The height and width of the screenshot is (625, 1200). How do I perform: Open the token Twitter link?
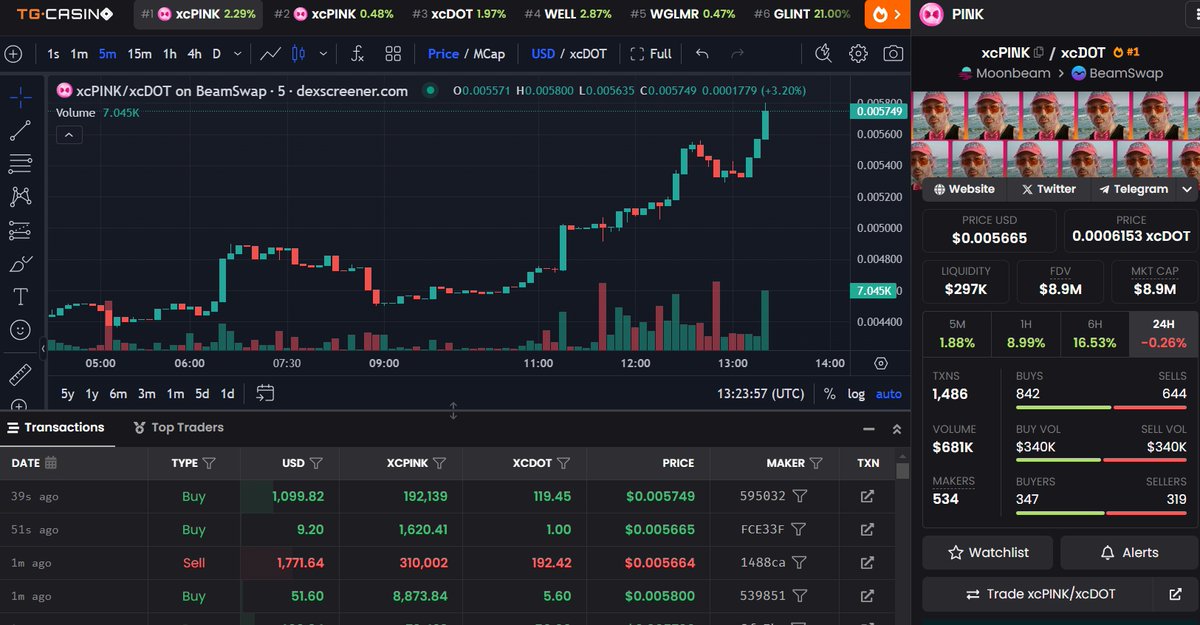tap(1048, 189)
